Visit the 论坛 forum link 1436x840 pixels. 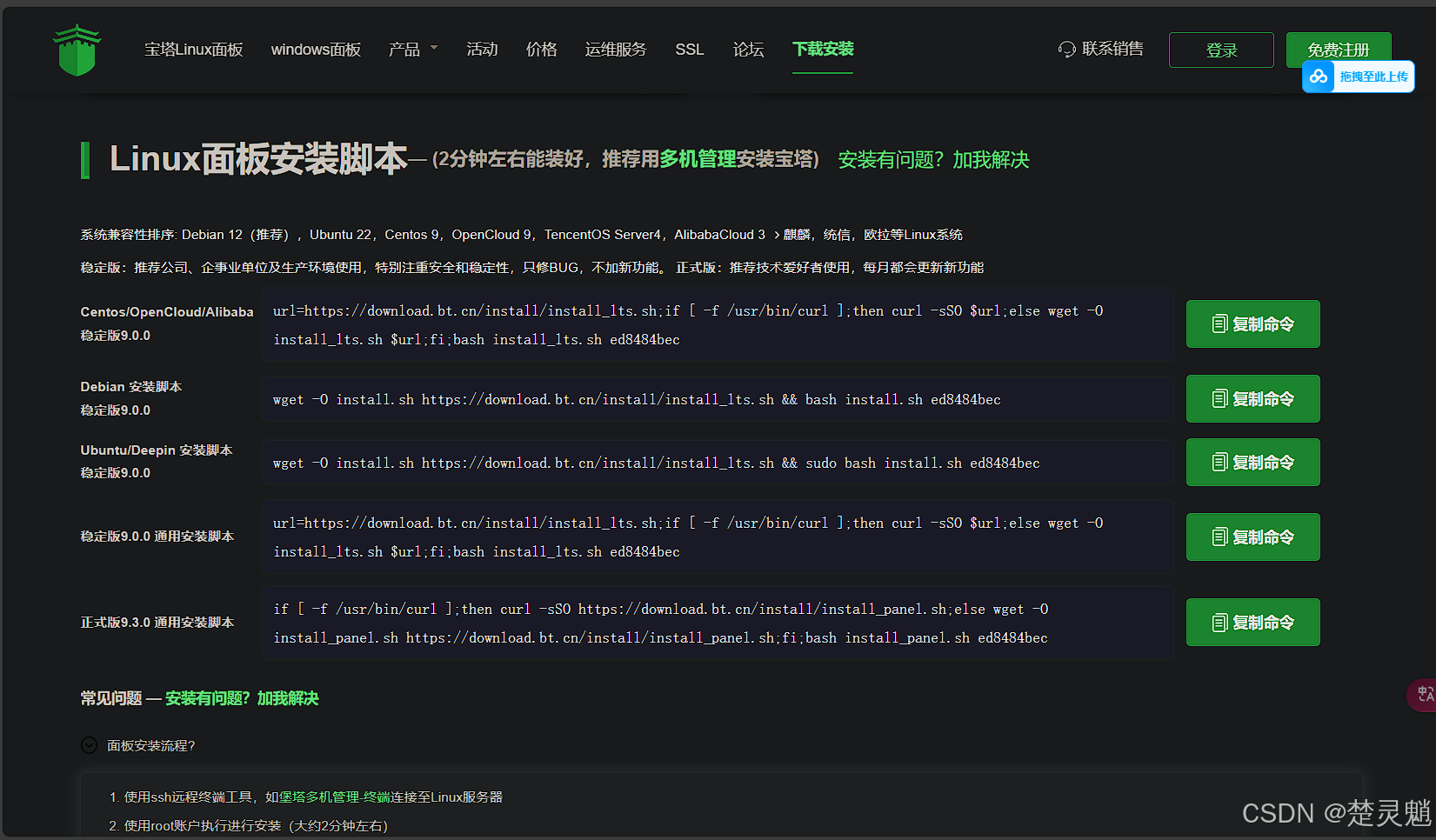748,50
